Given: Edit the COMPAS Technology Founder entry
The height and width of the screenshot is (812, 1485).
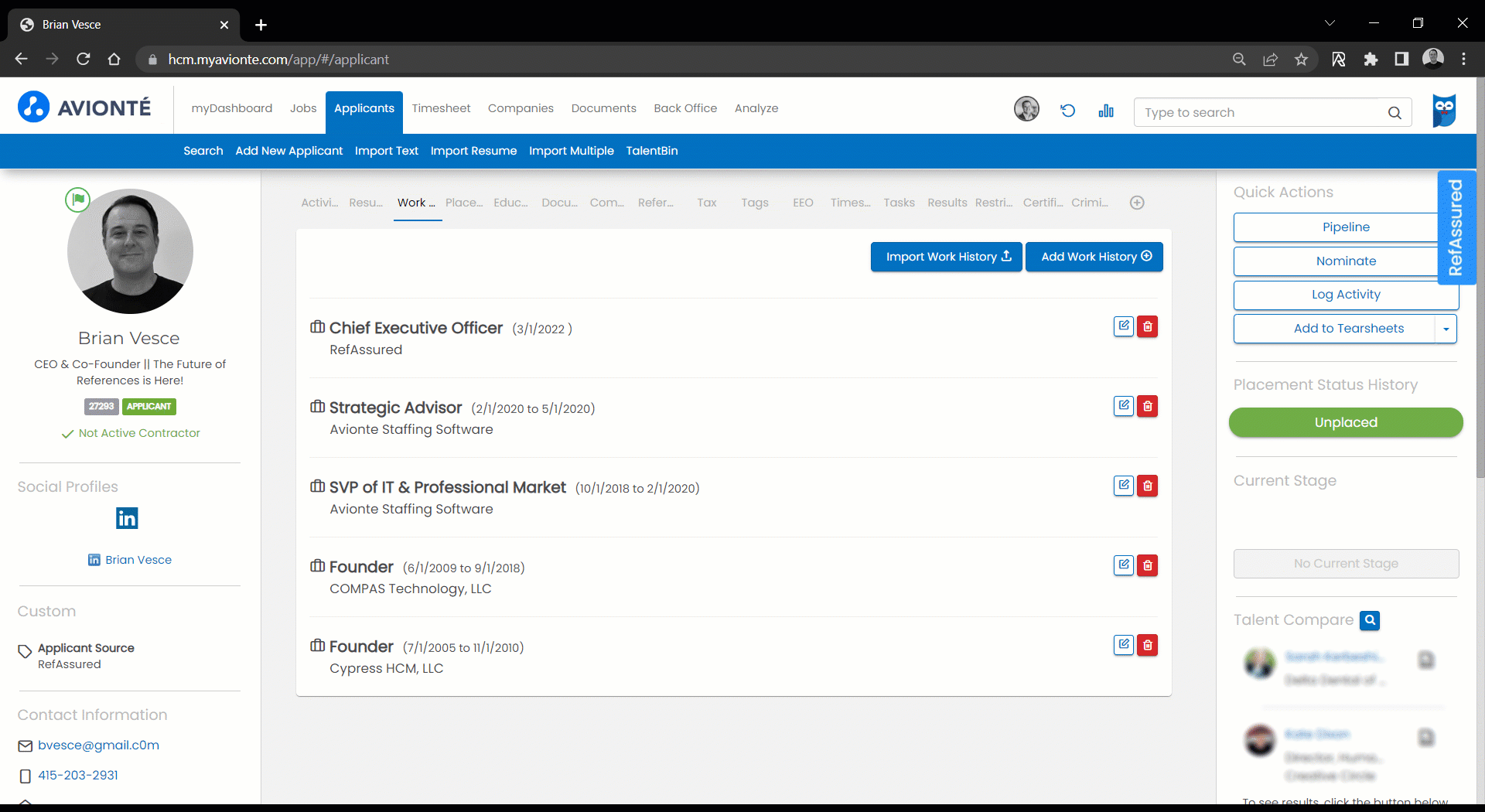Looking at the screenshot, I should tap(1123, 565).
